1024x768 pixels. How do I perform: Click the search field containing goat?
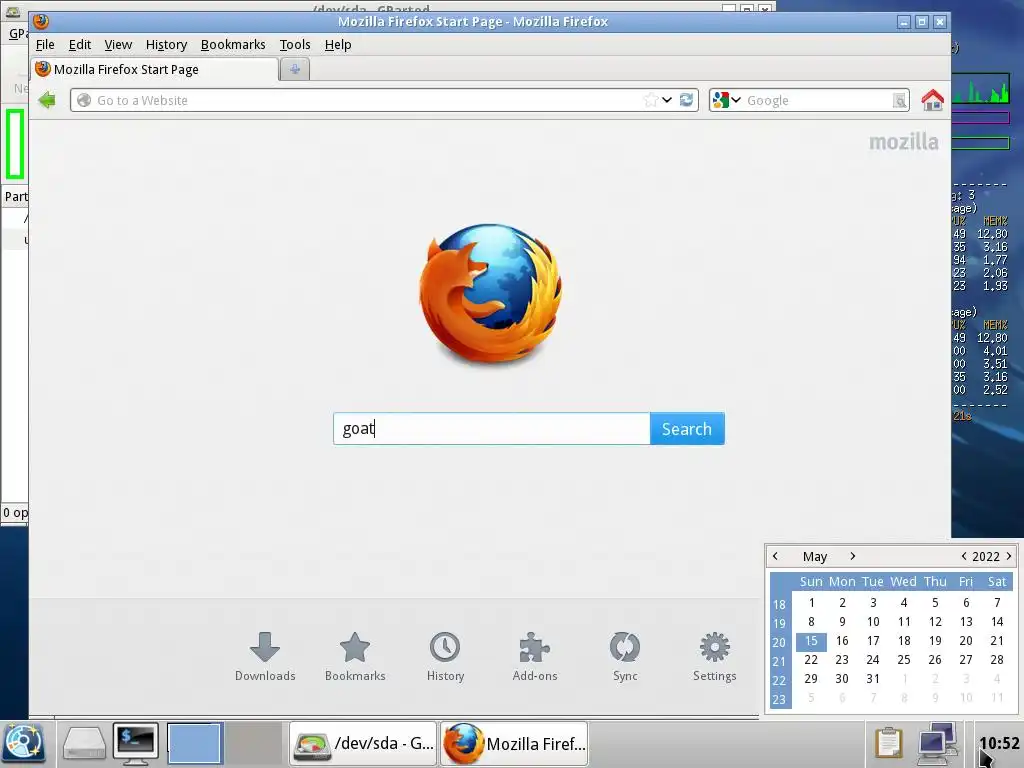coord(492,428)
